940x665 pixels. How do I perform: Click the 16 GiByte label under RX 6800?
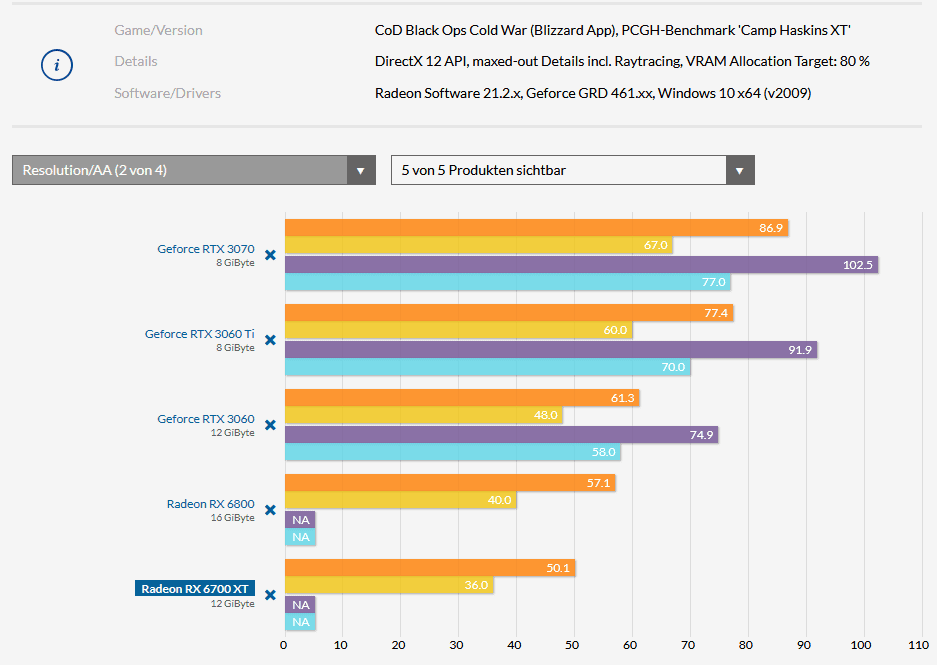[233, 518]
